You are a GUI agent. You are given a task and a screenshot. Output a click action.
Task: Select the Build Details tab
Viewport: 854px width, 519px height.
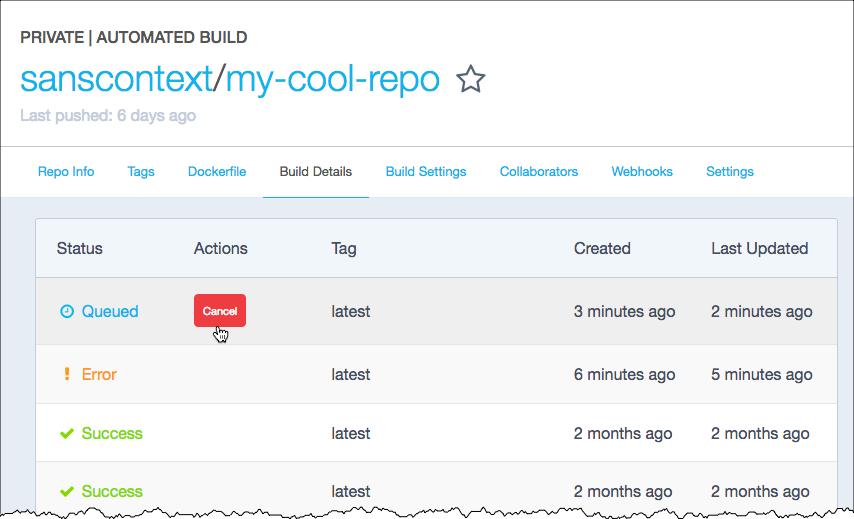point(316,172)
